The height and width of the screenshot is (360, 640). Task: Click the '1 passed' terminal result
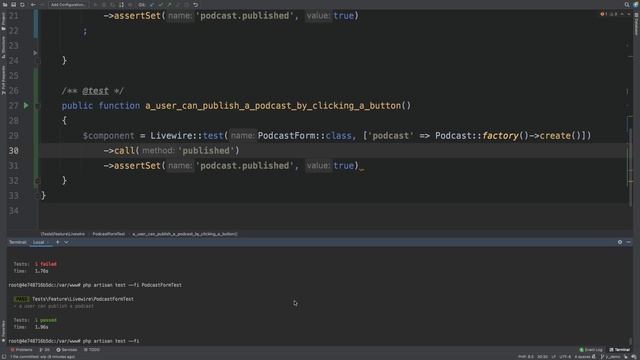point(46,320)
